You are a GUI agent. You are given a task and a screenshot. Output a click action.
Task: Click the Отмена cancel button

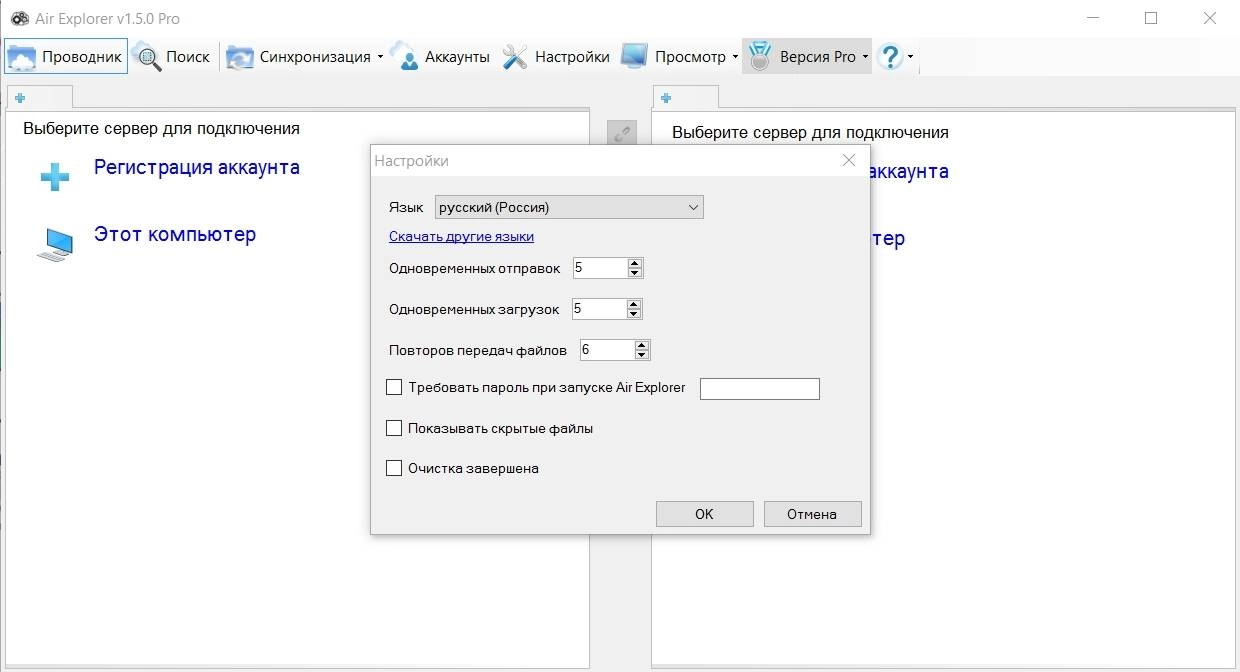(x=812, y=514)
